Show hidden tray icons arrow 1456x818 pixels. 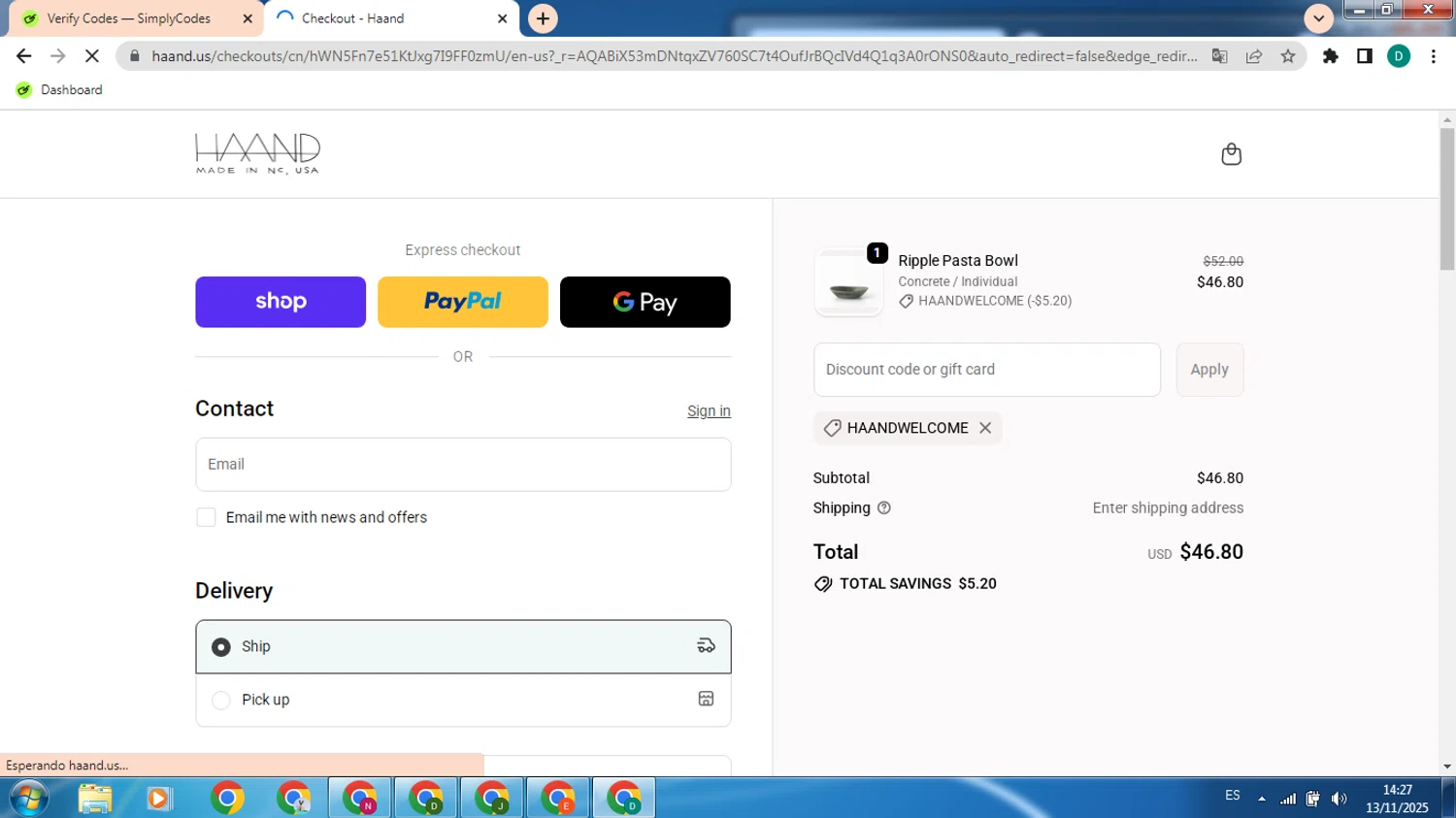pos(1262,799)
